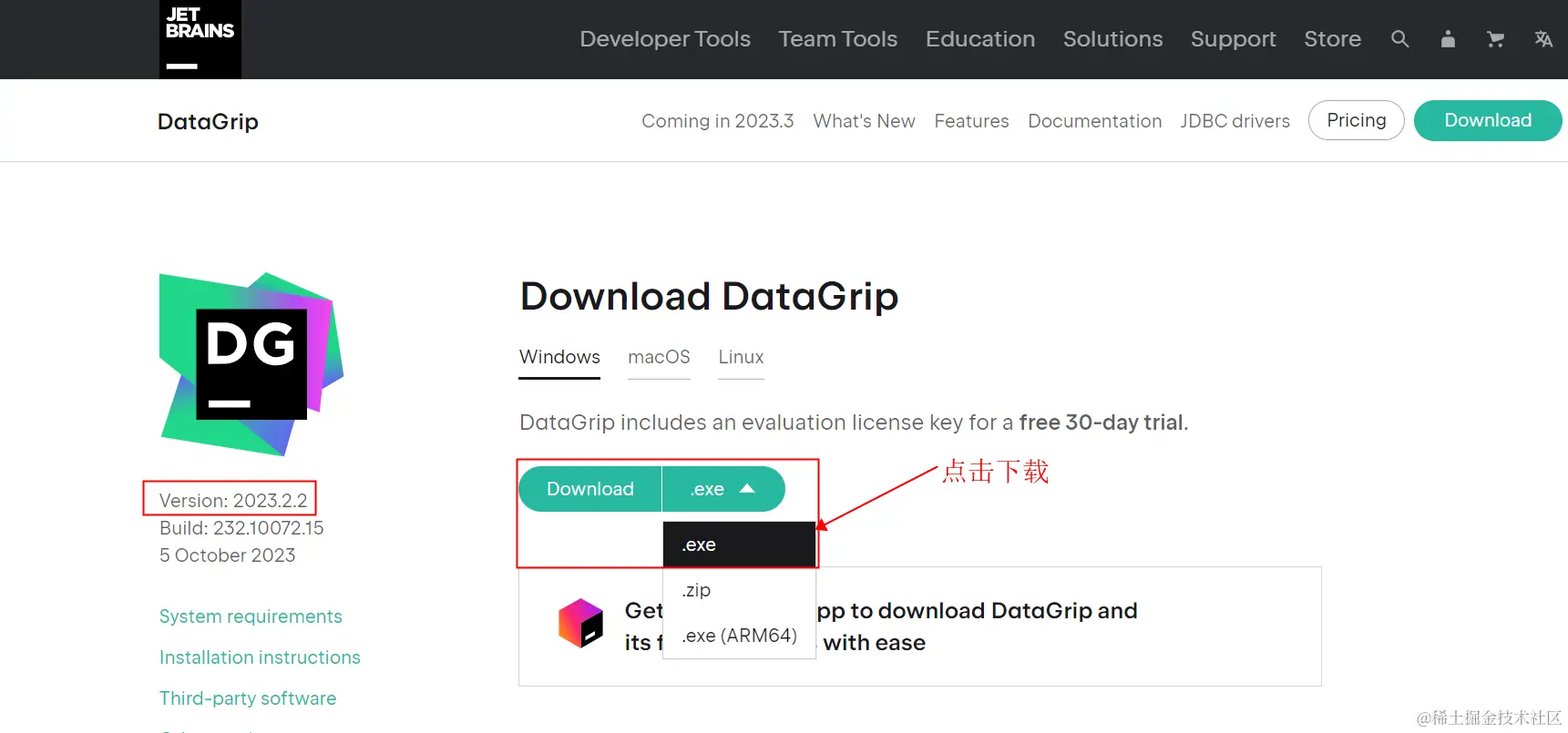Click the Toolbox App cube icon
The width and height of the screenshot is (1568, 733).
pyautogui.click(x=581, y=624)
